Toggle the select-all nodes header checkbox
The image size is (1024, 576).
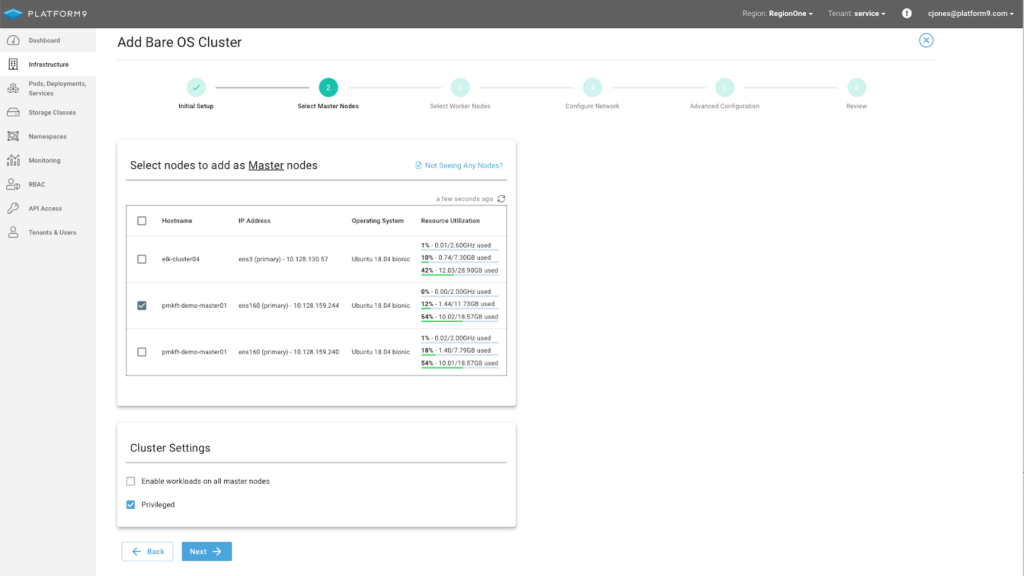click(142, 221)
